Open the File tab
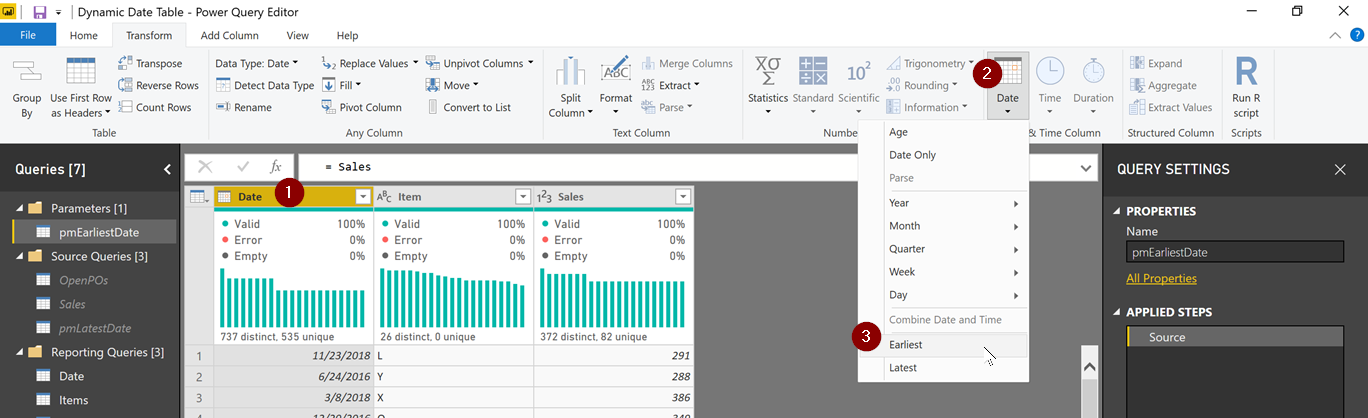1368x418 pixels. [28, 35]
